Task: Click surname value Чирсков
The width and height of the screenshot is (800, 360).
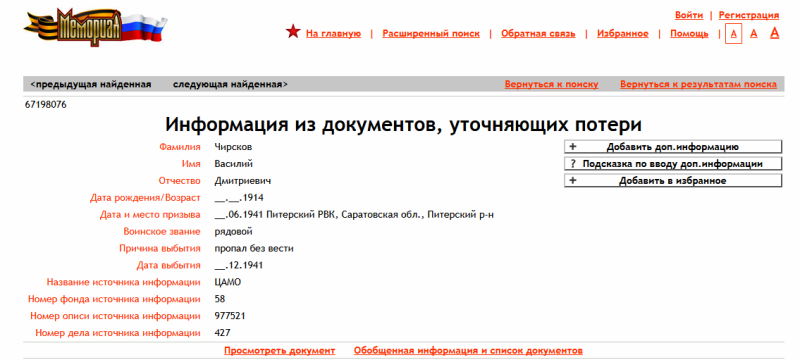Action: click(233, 147)
